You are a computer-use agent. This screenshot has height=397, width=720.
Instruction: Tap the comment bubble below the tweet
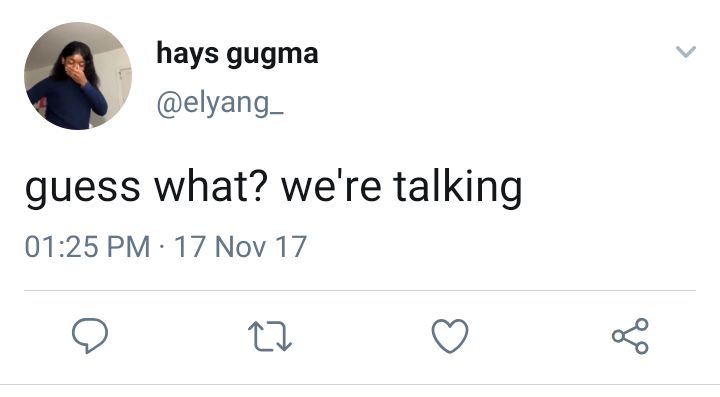90,335
